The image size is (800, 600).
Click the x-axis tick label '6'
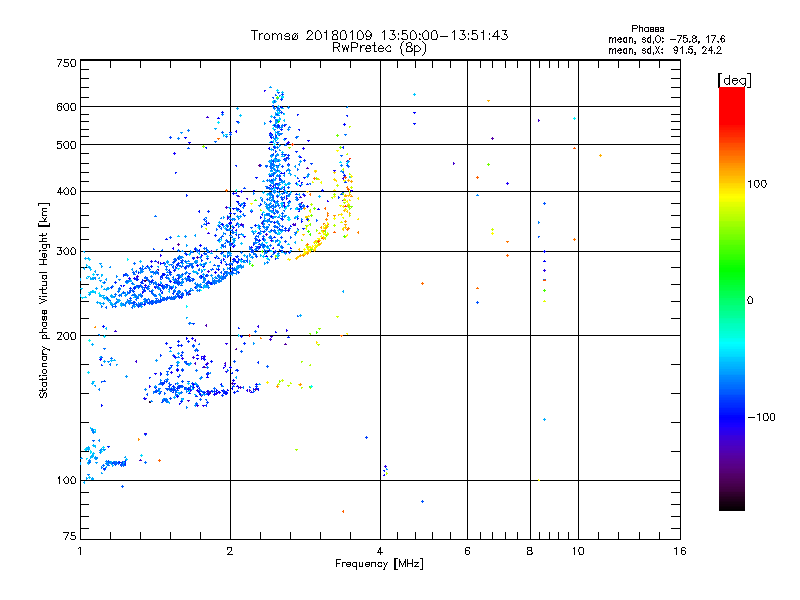[x=467, y=551]
